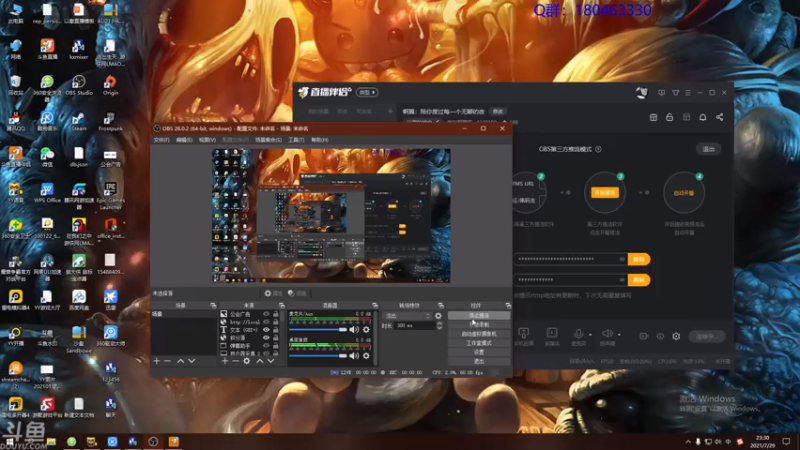Toggle lock on first source row
Viewport: 800px width, 450px height.
(x=276, y=314)
